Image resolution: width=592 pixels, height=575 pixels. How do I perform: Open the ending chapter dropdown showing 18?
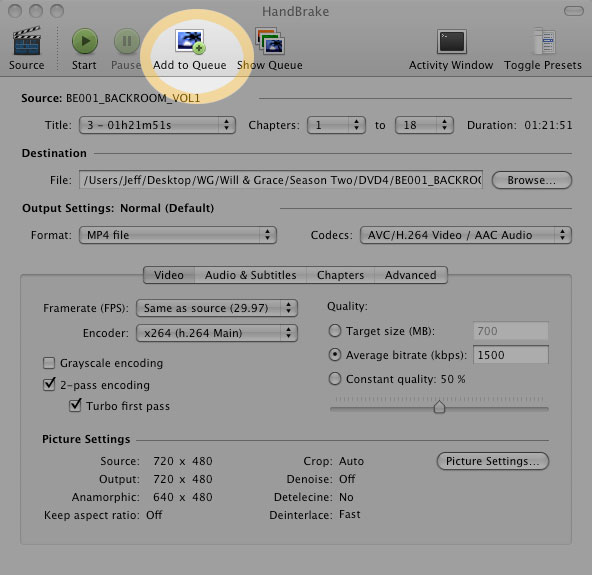pyautogui.click(x=424, y=125)
